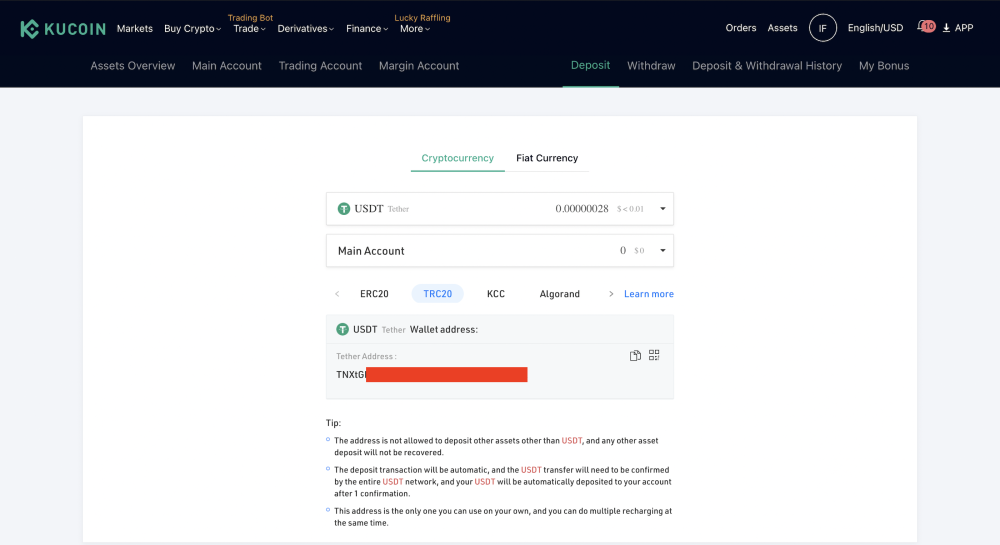Click the green Tether icon in the USDT coin selector
Image resolution: width=1000 pixels, height=545 pixels.
344,208
